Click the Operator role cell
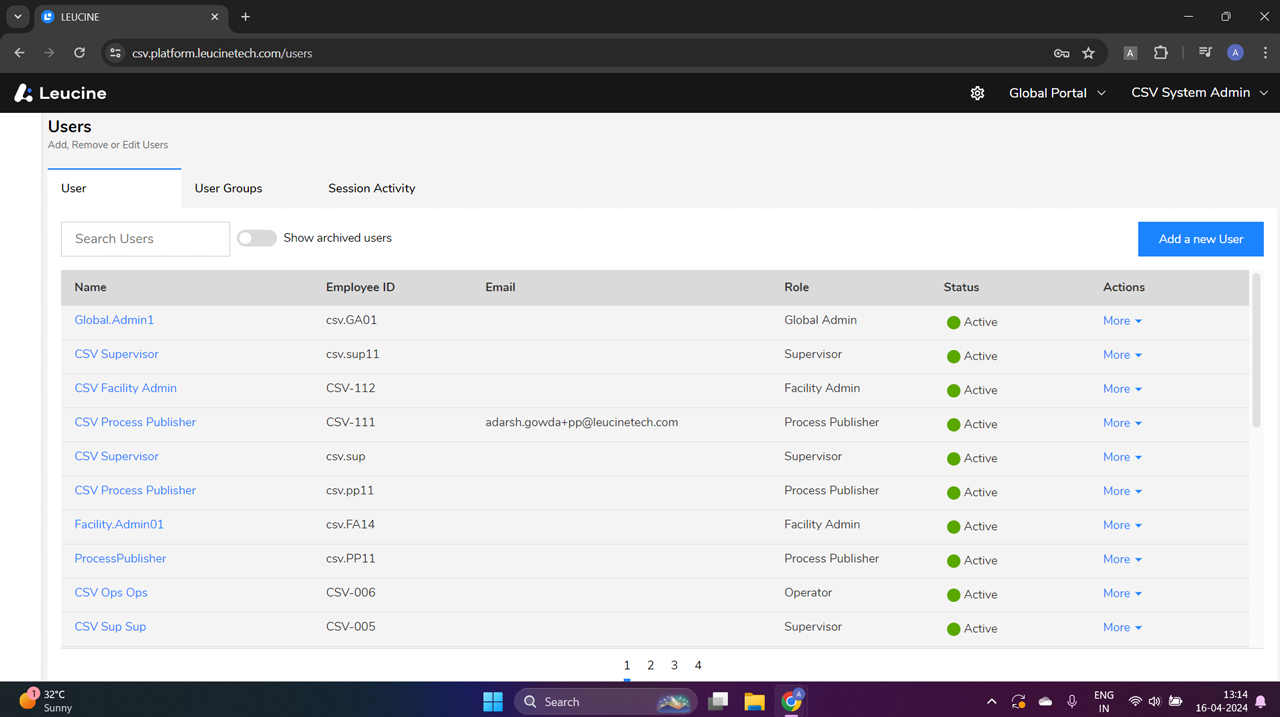 pyautogui.click(x=808, y=592)
